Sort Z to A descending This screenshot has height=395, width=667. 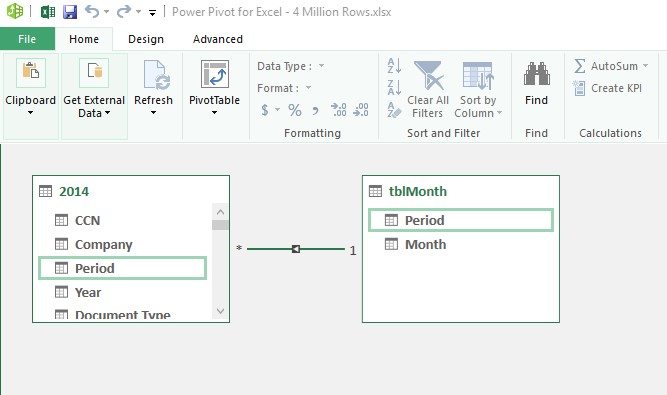(x=394, y=88)
